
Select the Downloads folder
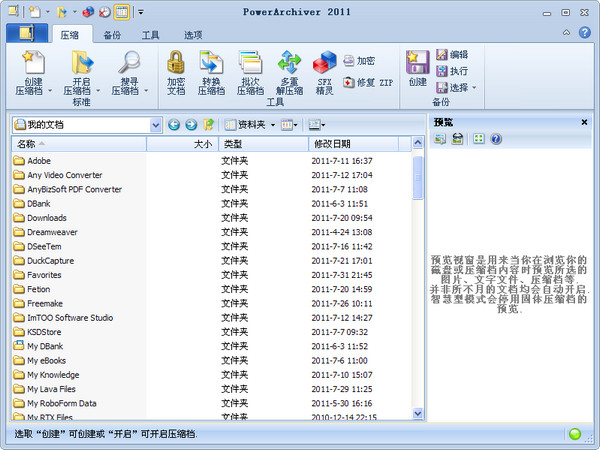tap(40, 218)
